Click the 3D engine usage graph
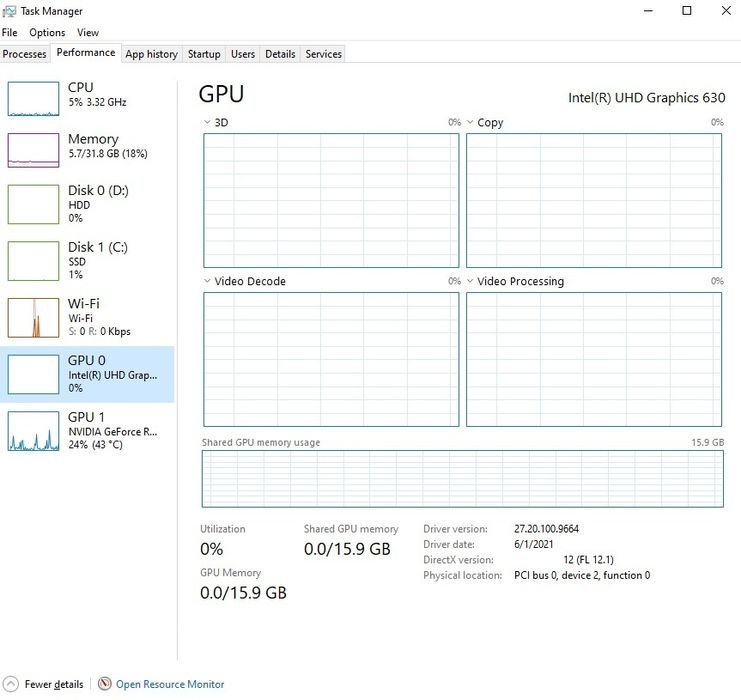 click(331, 200)
